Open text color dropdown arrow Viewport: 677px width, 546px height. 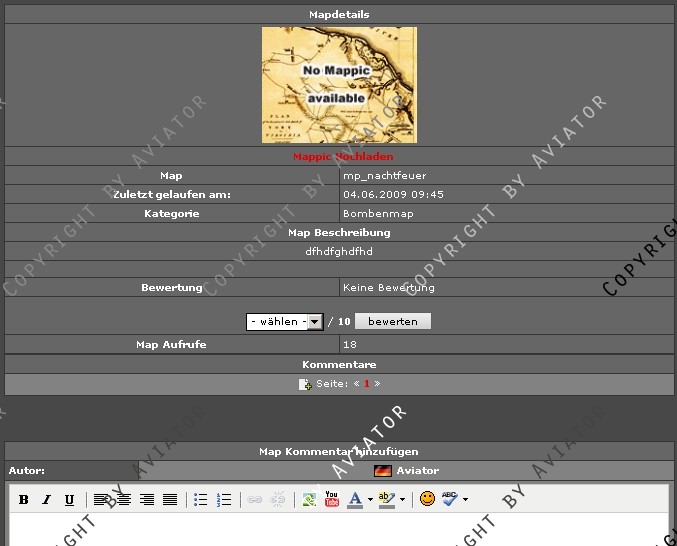[x=370, y=499]
